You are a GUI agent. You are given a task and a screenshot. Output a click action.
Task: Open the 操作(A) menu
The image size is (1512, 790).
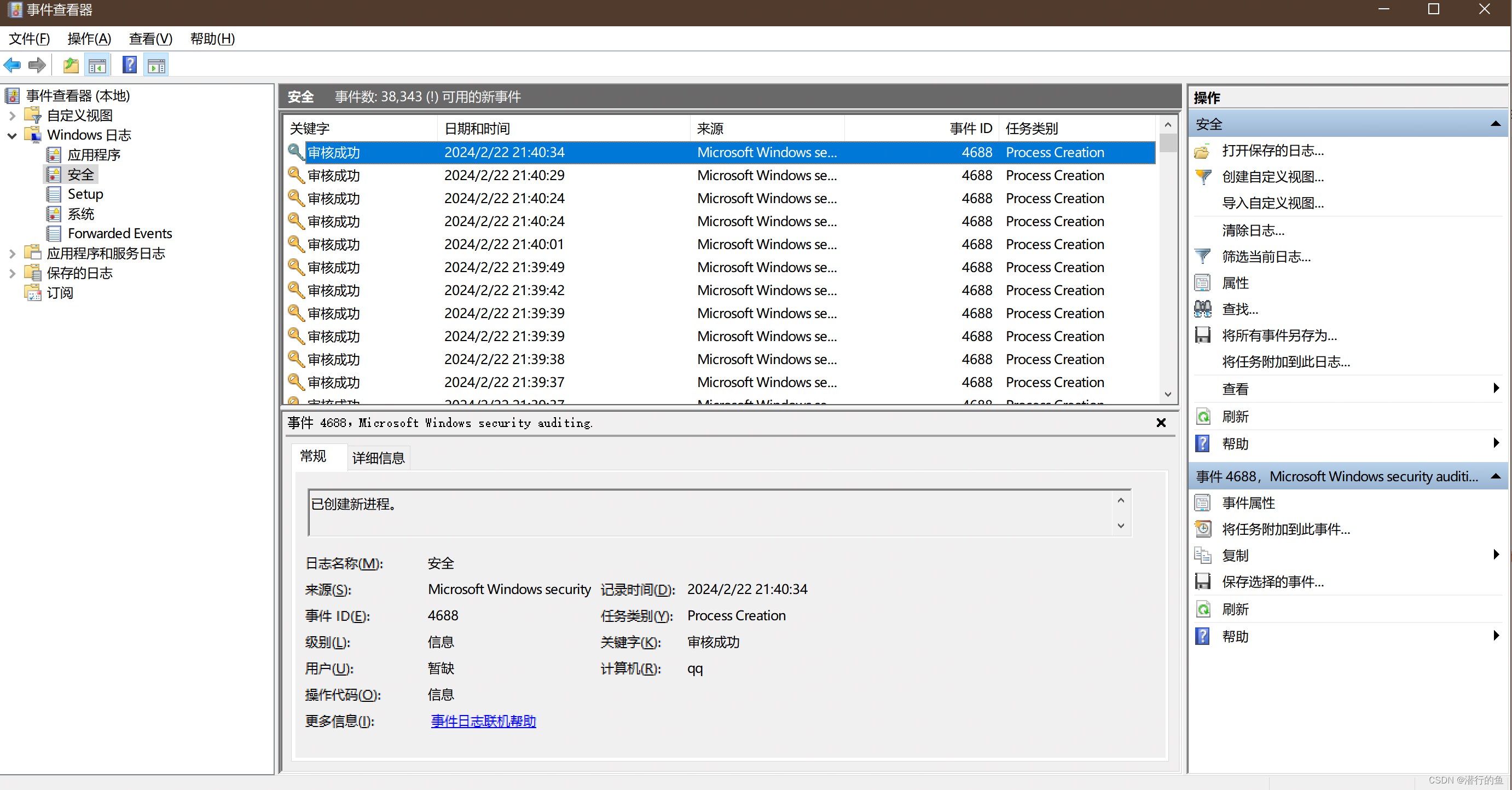pos(89,39)
